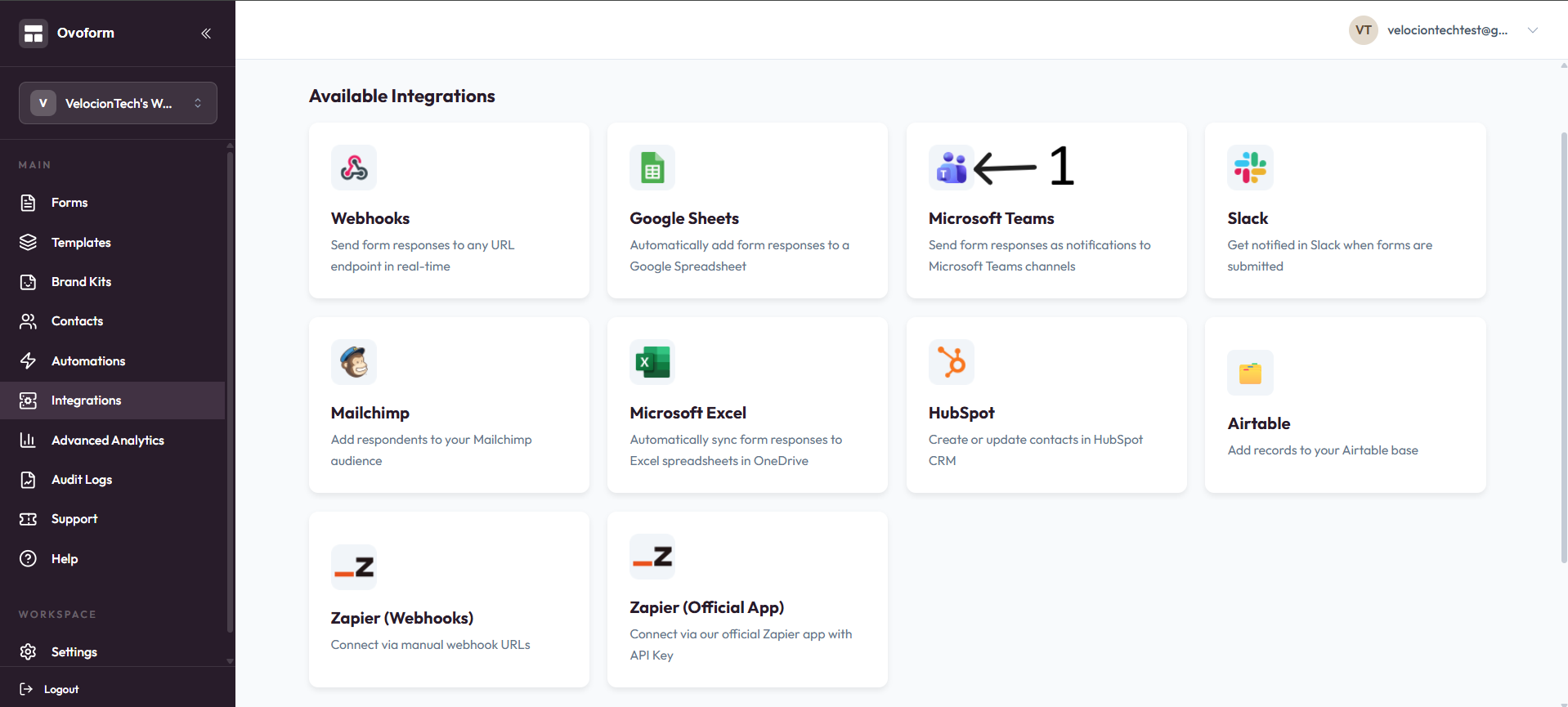This screenshot has width=1568, height=707.
Task: Open Forms in the sidebar
Action: pos(69,203)
